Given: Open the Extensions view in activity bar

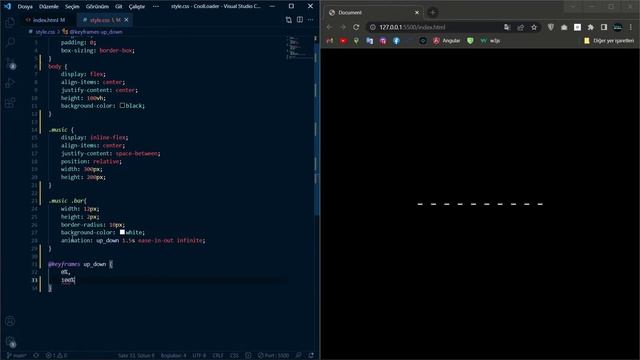Looking at the screenshot, I should tap(10, 102).
